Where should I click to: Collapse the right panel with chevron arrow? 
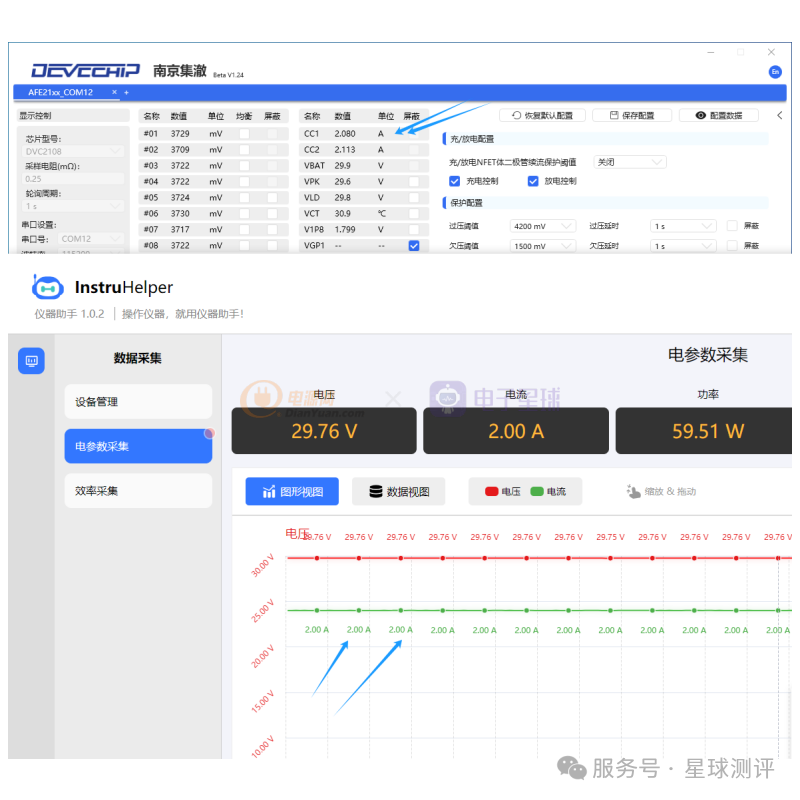pos(779,115)
